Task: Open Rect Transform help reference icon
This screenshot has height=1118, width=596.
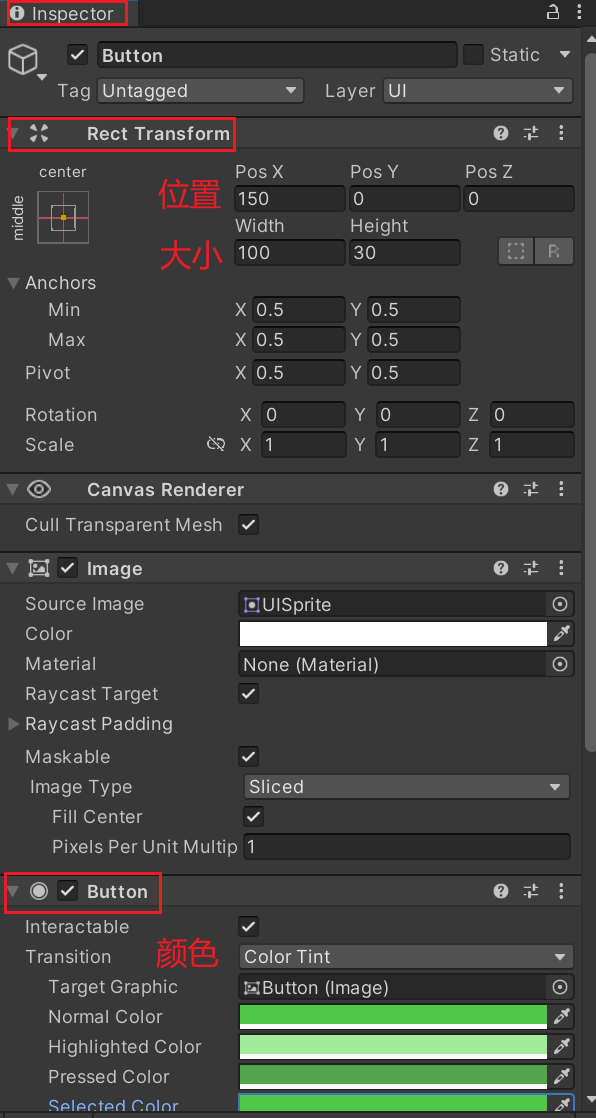Action: (x=501, y=133)
